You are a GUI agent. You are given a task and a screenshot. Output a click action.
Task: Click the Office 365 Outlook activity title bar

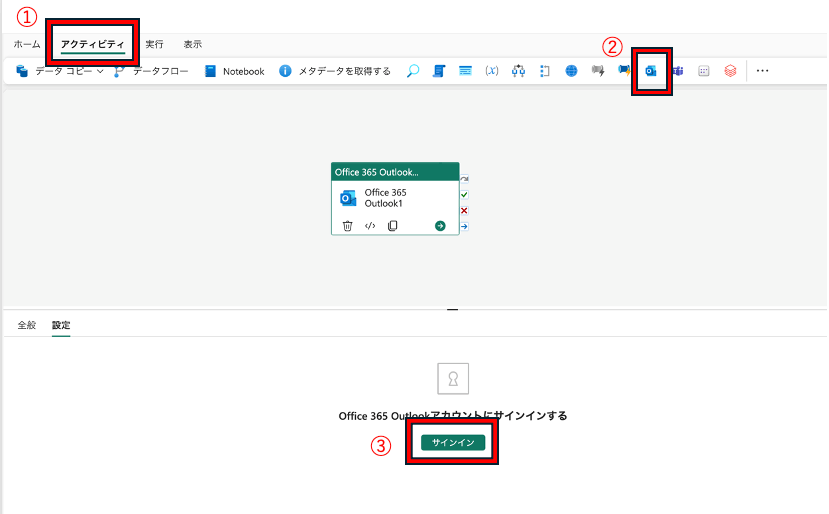(395, 172)
